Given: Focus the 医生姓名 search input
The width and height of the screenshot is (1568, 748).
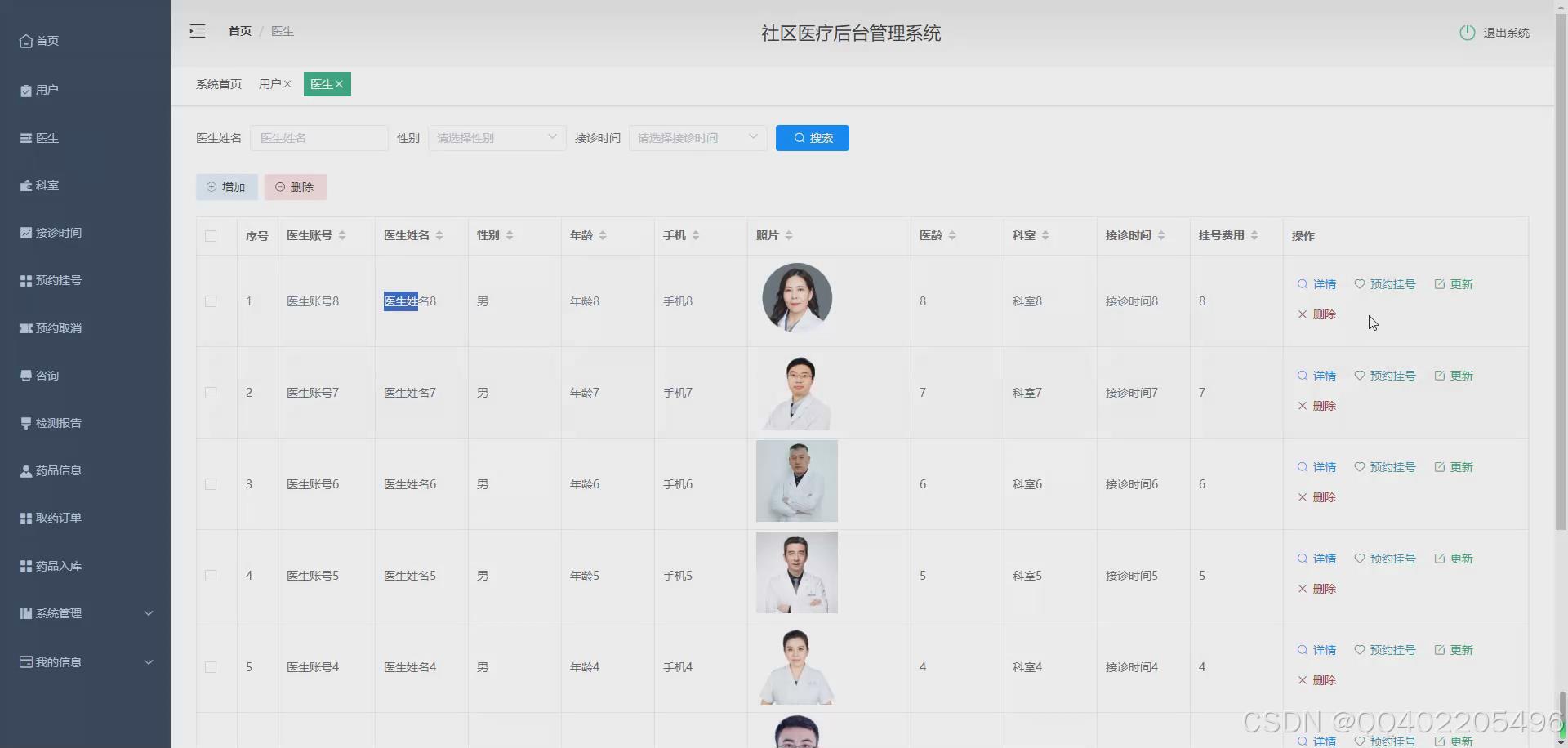Looking at the screenshot, I should [319, 138].
